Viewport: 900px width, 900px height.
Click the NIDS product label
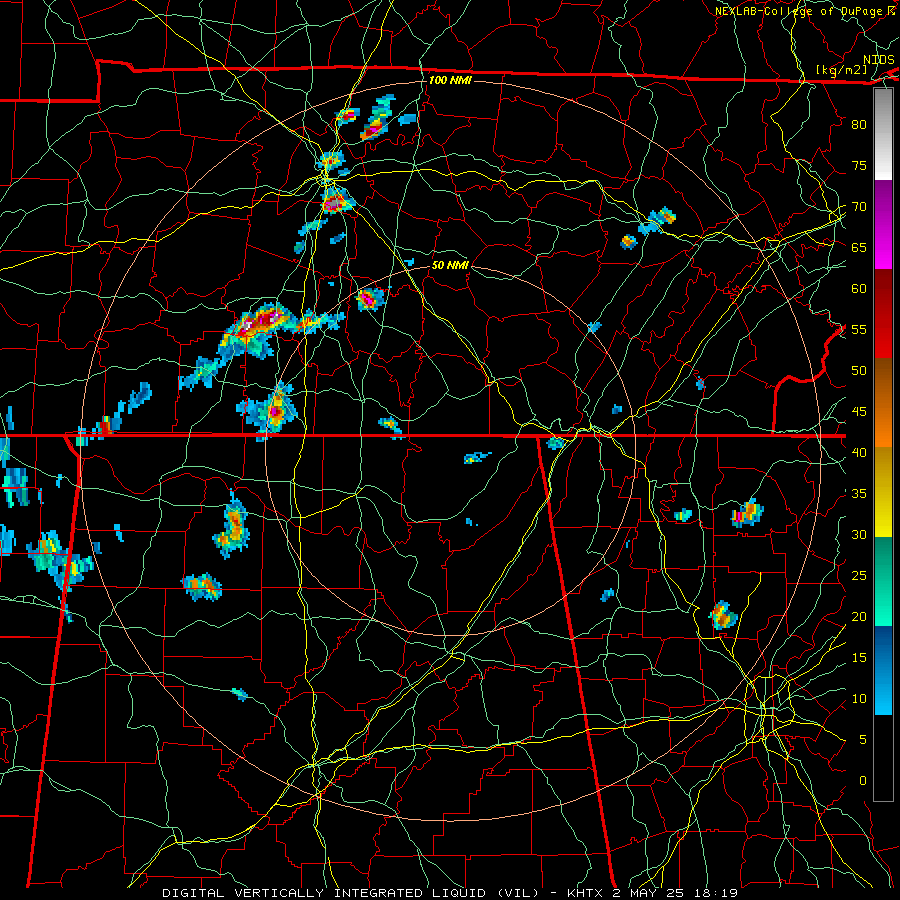click(879, 59)
